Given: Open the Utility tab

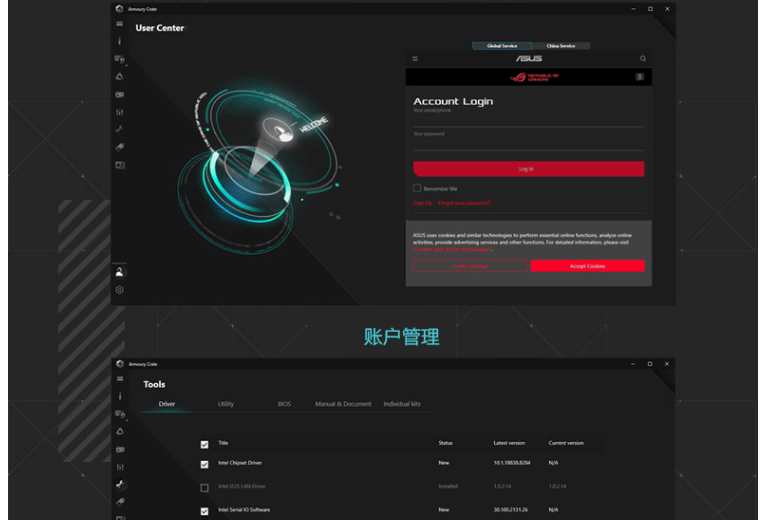Looking at the screenshot, I should pos(226,404).
